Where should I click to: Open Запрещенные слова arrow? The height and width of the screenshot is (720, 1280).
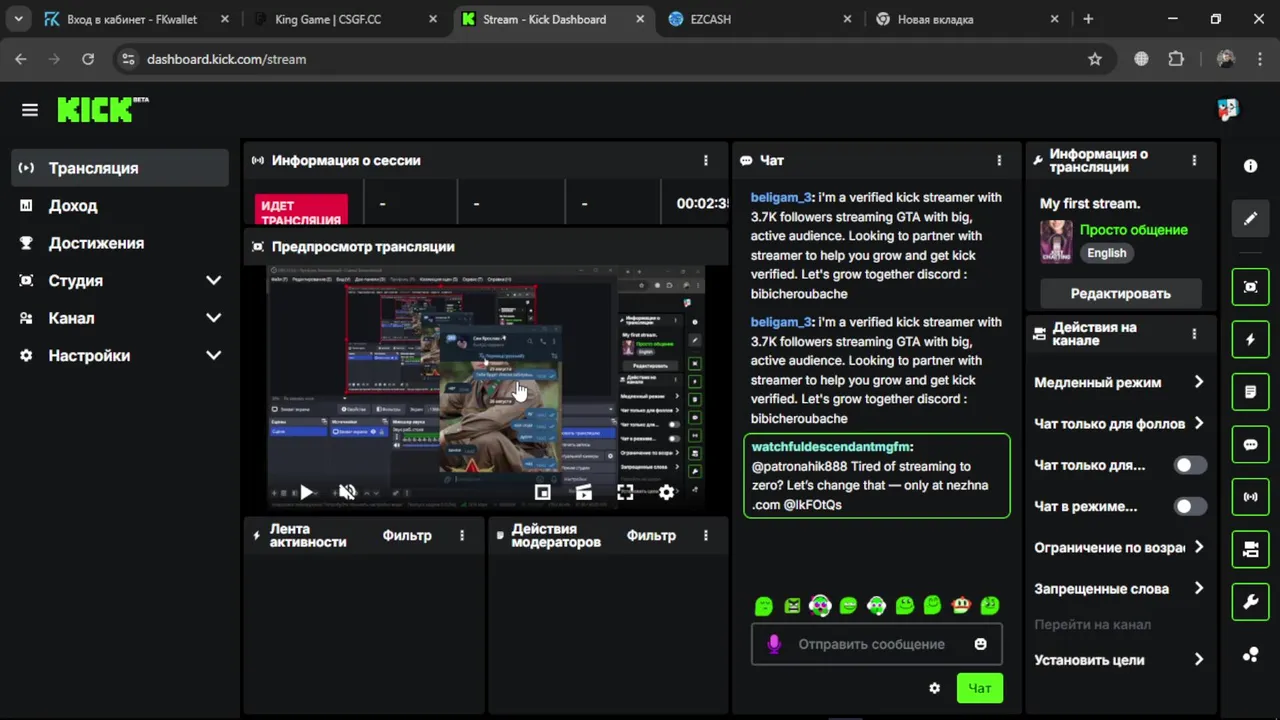1198,588
